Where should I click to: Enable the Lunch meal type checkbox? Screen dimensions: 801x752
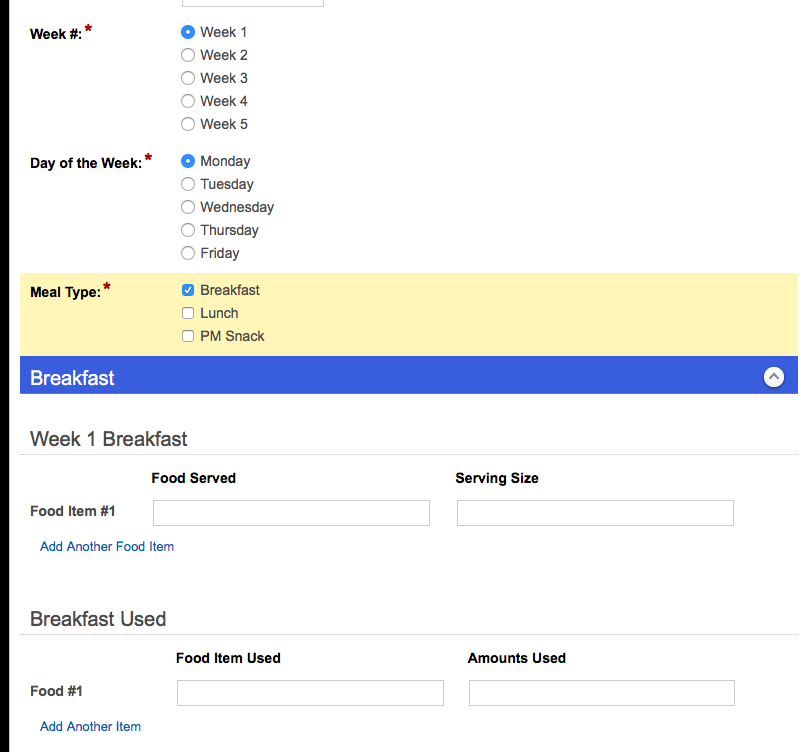[188, 313]
